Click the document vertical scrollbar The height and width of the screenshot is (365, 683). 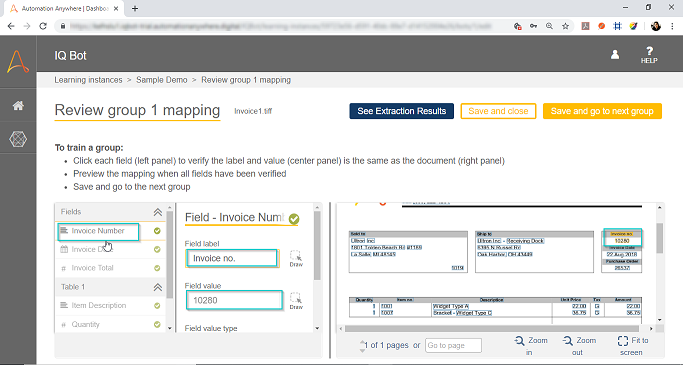(660, 238)
